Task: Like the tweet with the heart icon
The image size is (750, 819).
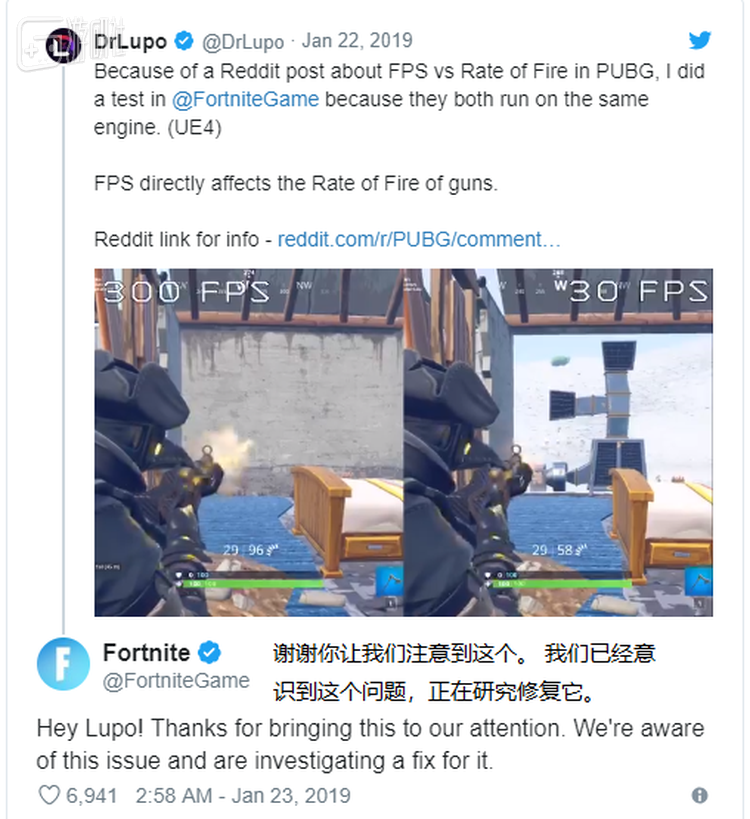Action: point(50,795)
